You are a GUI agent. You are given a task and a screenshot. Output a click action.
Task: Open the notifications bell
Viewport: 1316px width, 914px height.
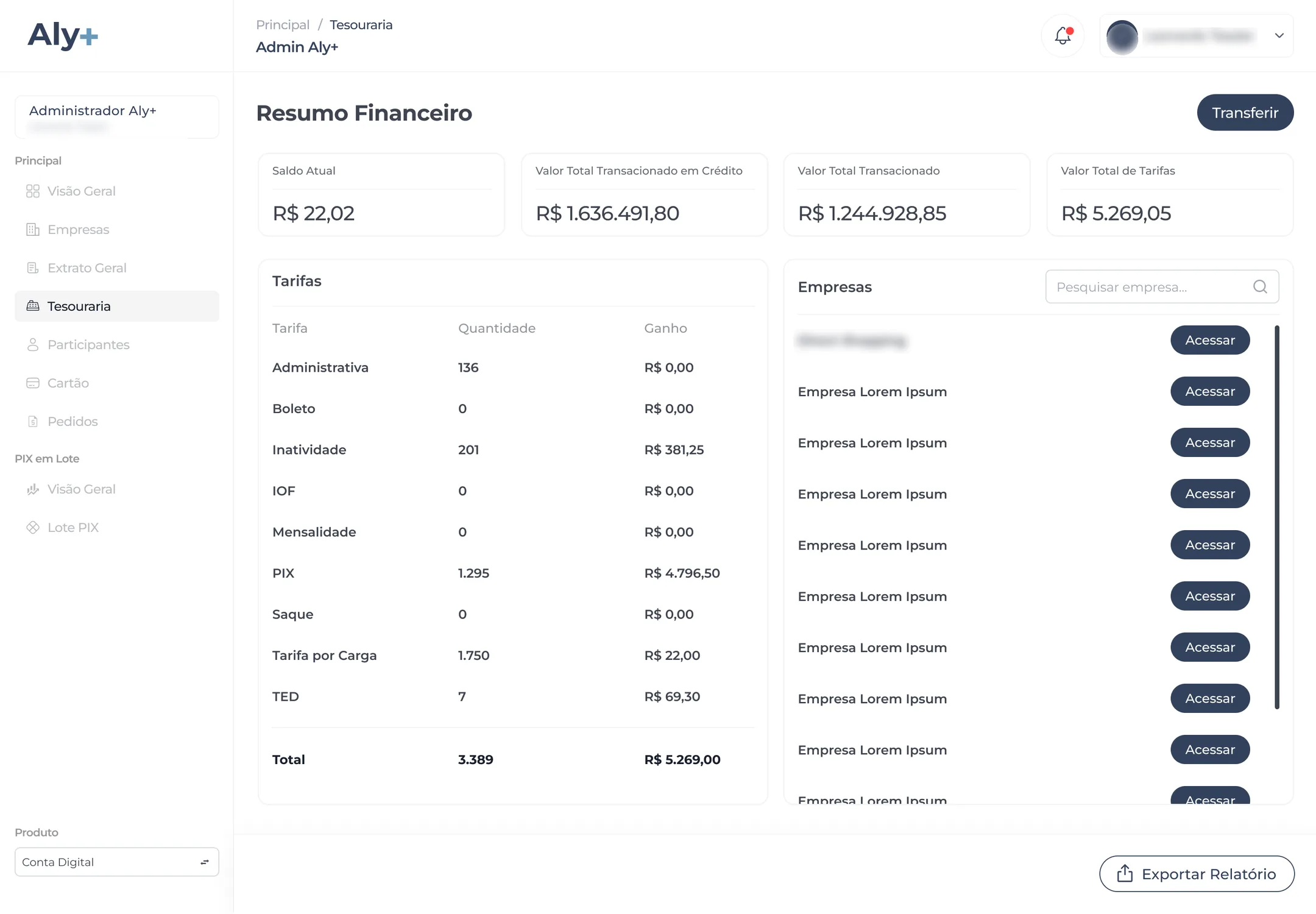pyautogui.click(x=1063, y=35)
